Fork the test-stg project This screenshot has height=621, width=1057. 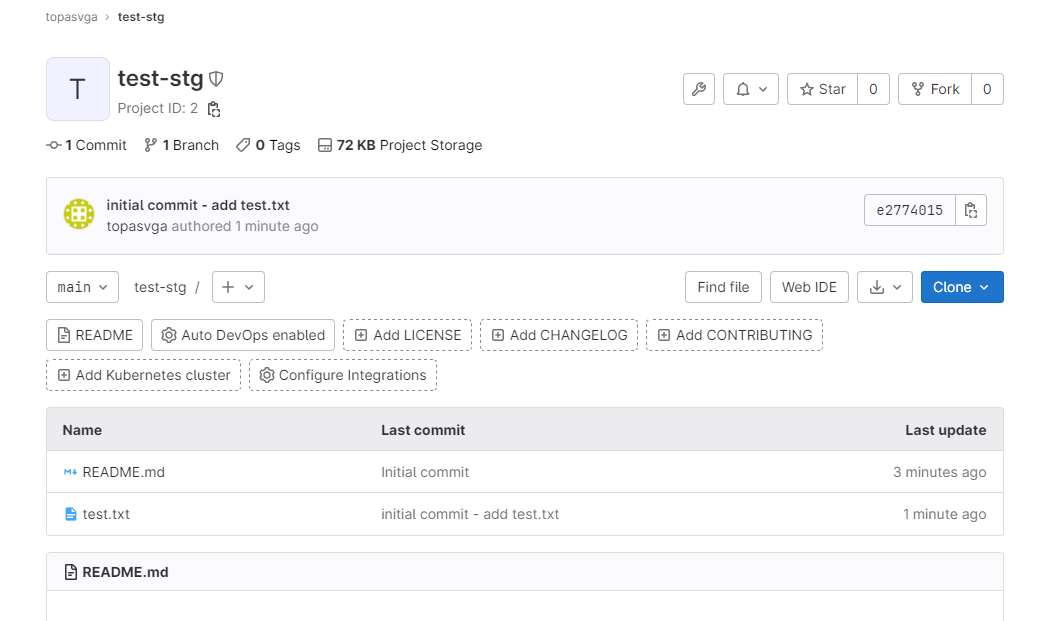tap(935, 89)
